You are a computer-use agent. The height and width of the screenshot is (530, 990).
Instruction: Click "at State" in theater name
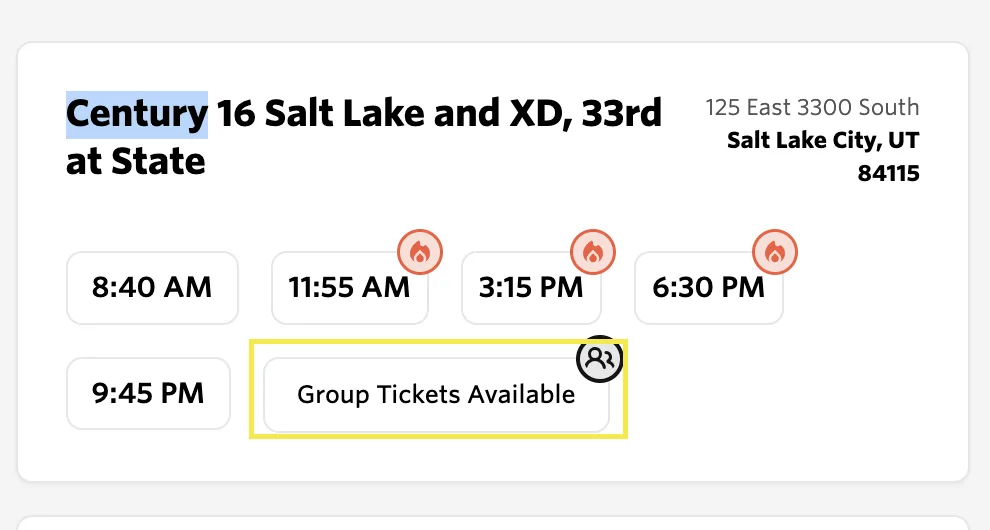tap(136, 162)
